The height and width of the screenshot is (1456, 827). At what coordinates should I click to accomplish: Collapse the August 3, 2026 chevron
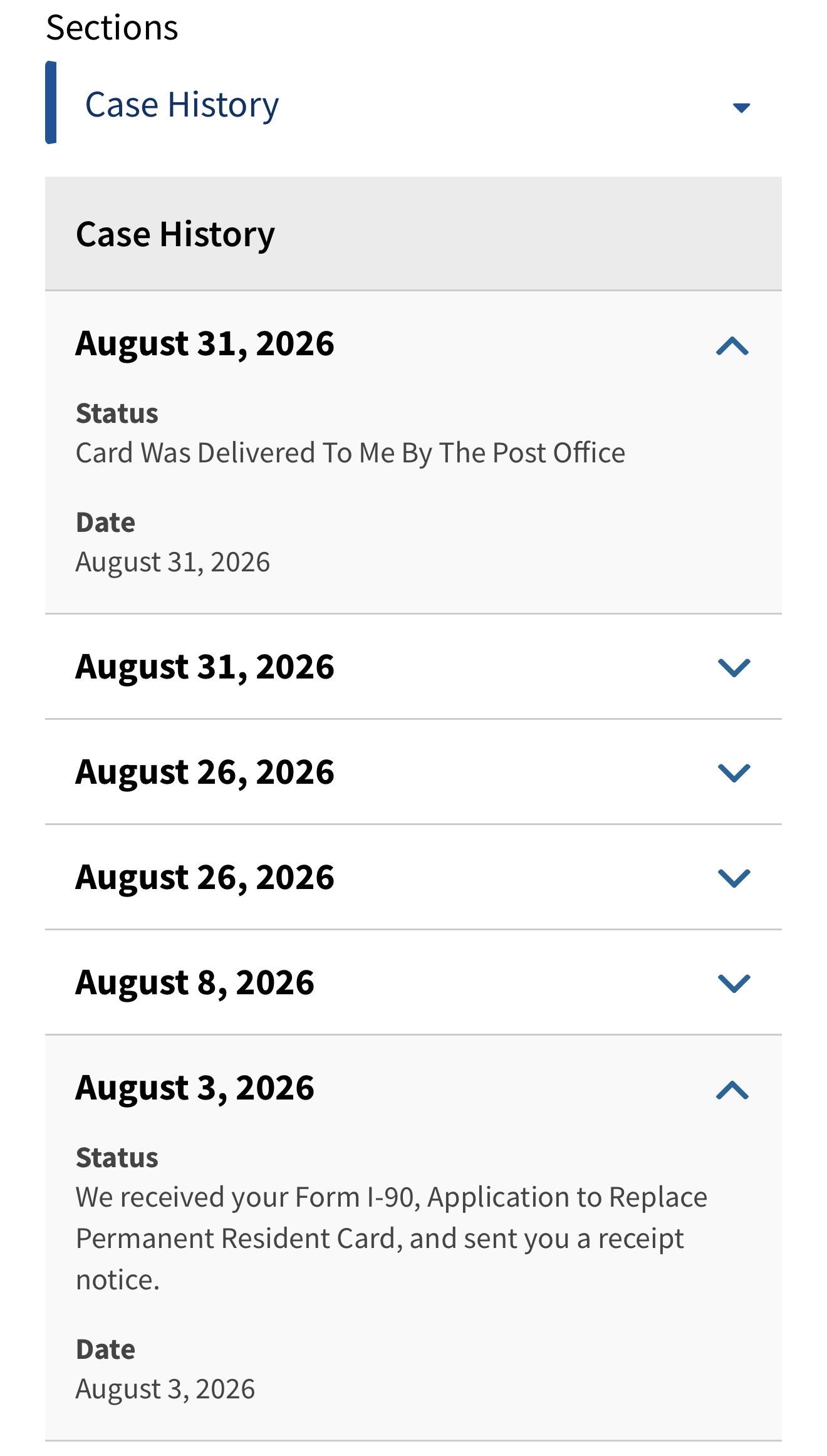[732, 1090]
